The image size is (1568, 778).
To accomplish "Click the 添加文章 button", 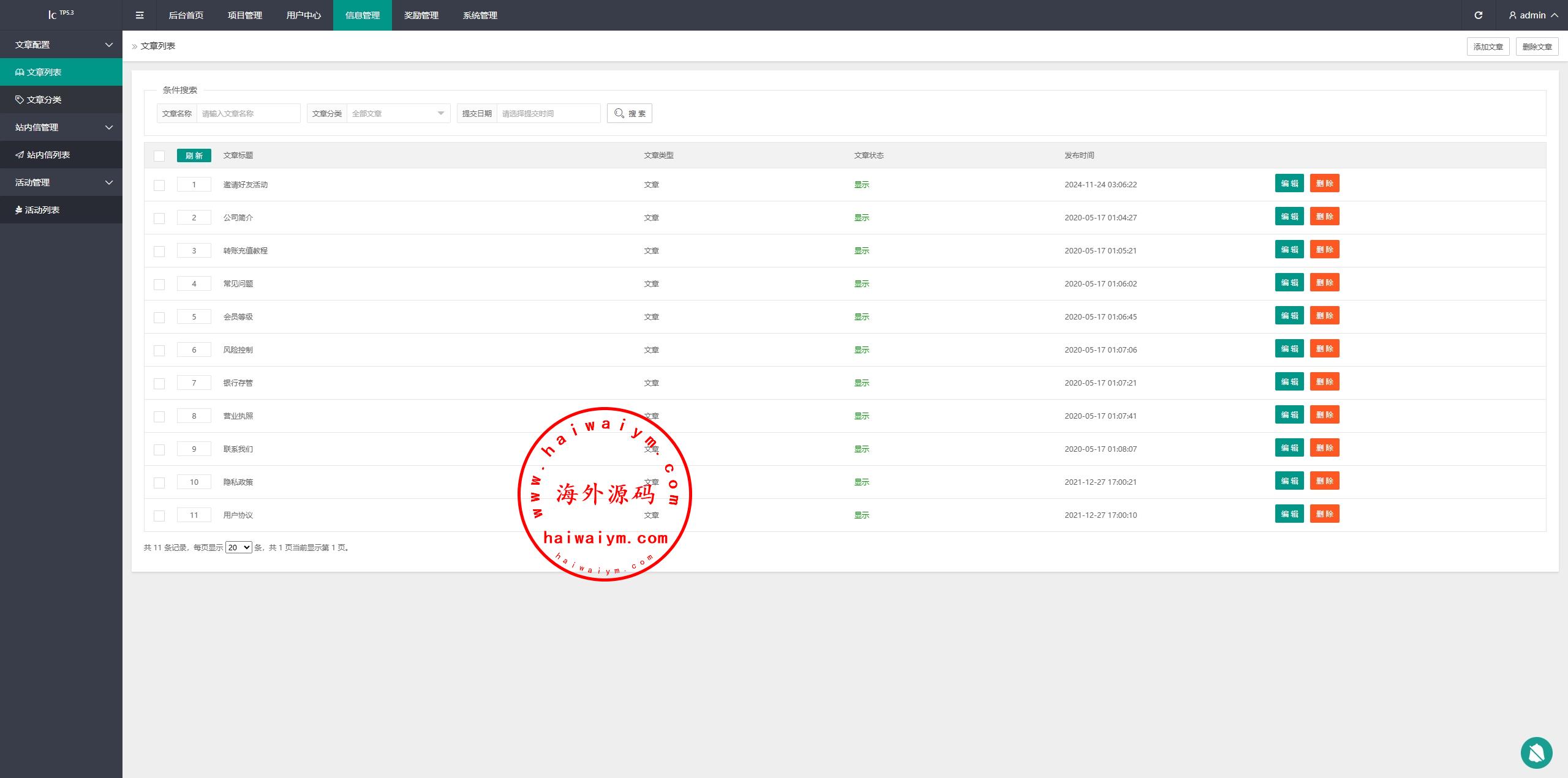I will click(1488, 47).
